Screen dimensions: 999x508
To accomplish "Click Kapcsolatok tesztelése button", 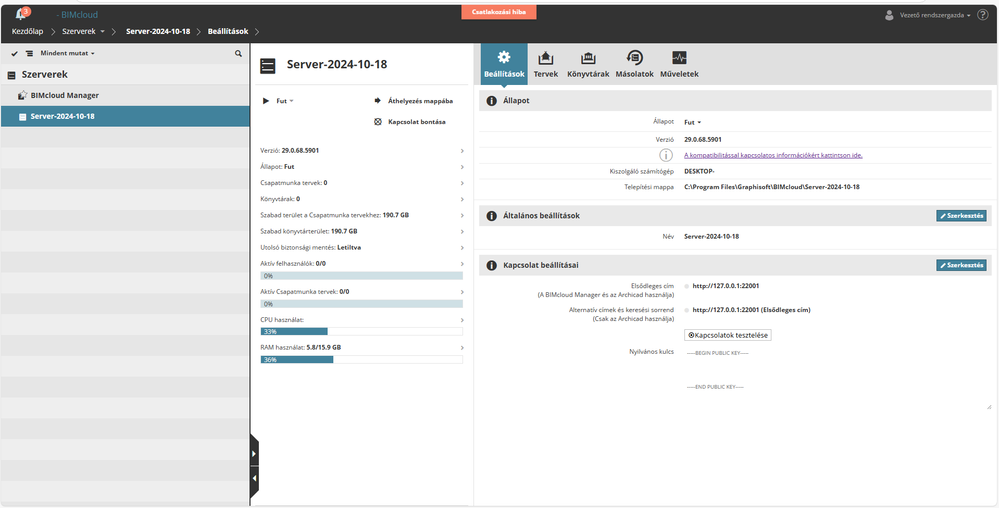I will click(x=728, y=335).
